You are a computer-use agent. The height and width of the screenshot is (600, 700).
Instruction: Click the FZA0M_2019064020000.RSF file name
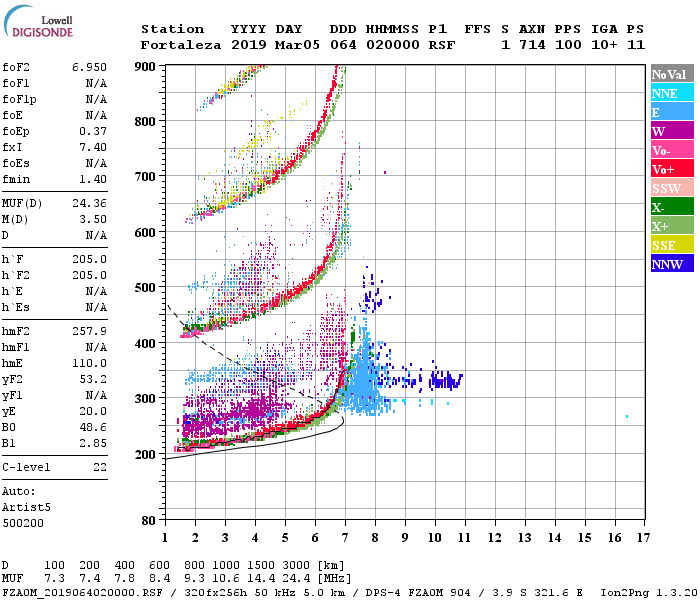click(x=82, y=593)
